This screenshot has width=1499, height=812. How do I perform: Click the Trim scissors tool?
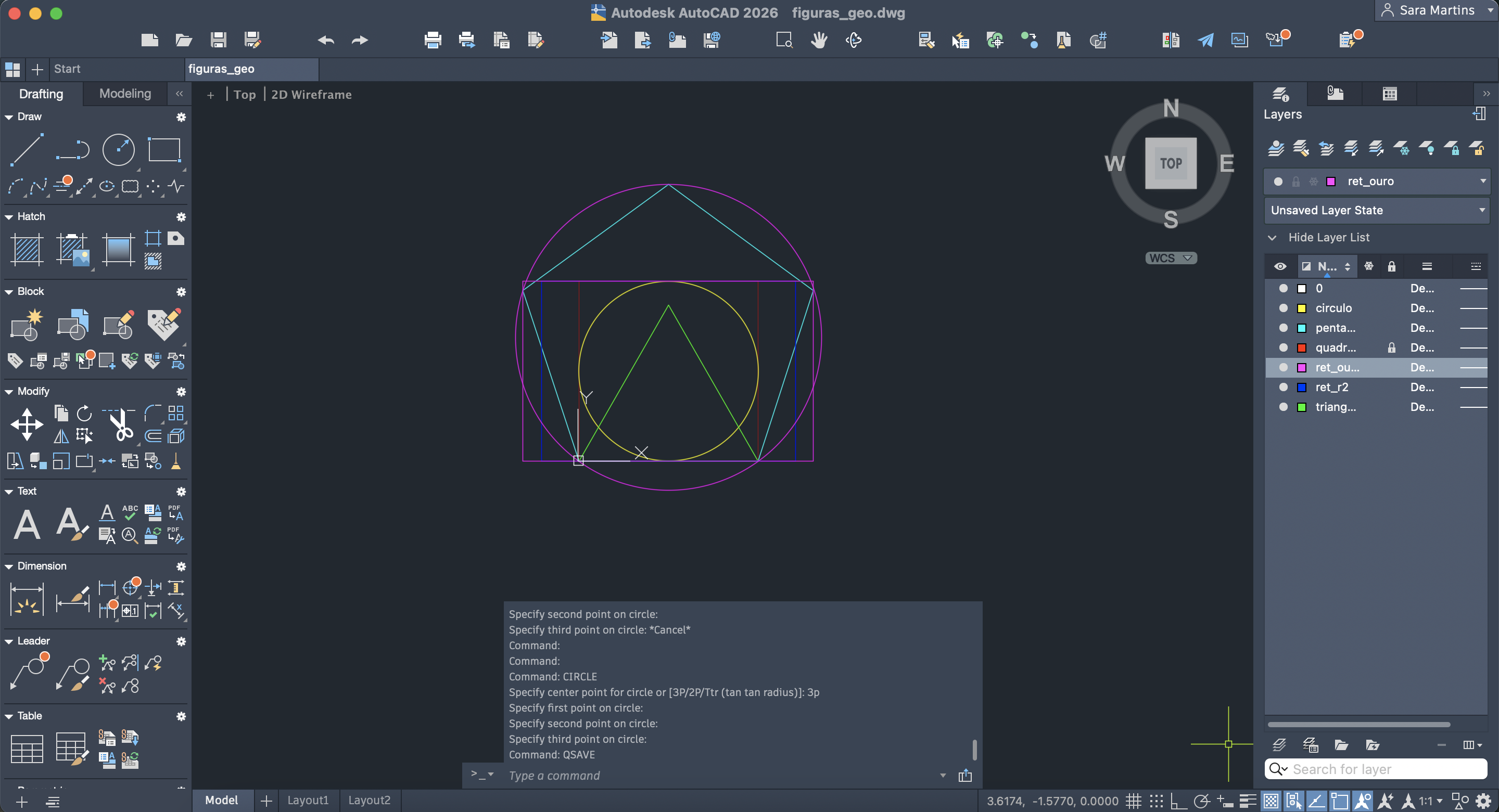[x=120, y=425]
